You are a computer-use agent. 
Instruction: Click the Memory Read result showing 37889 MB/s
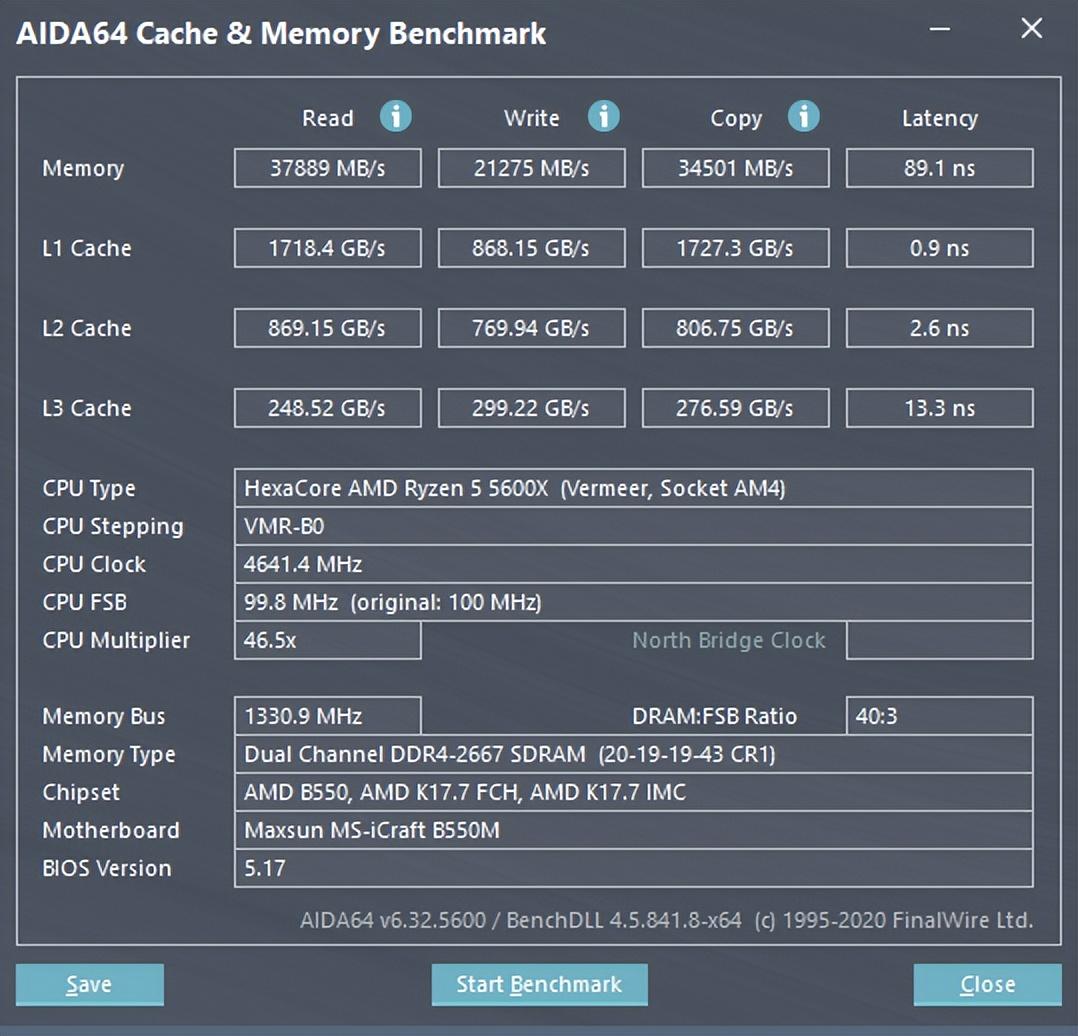[x=327, y=167]
